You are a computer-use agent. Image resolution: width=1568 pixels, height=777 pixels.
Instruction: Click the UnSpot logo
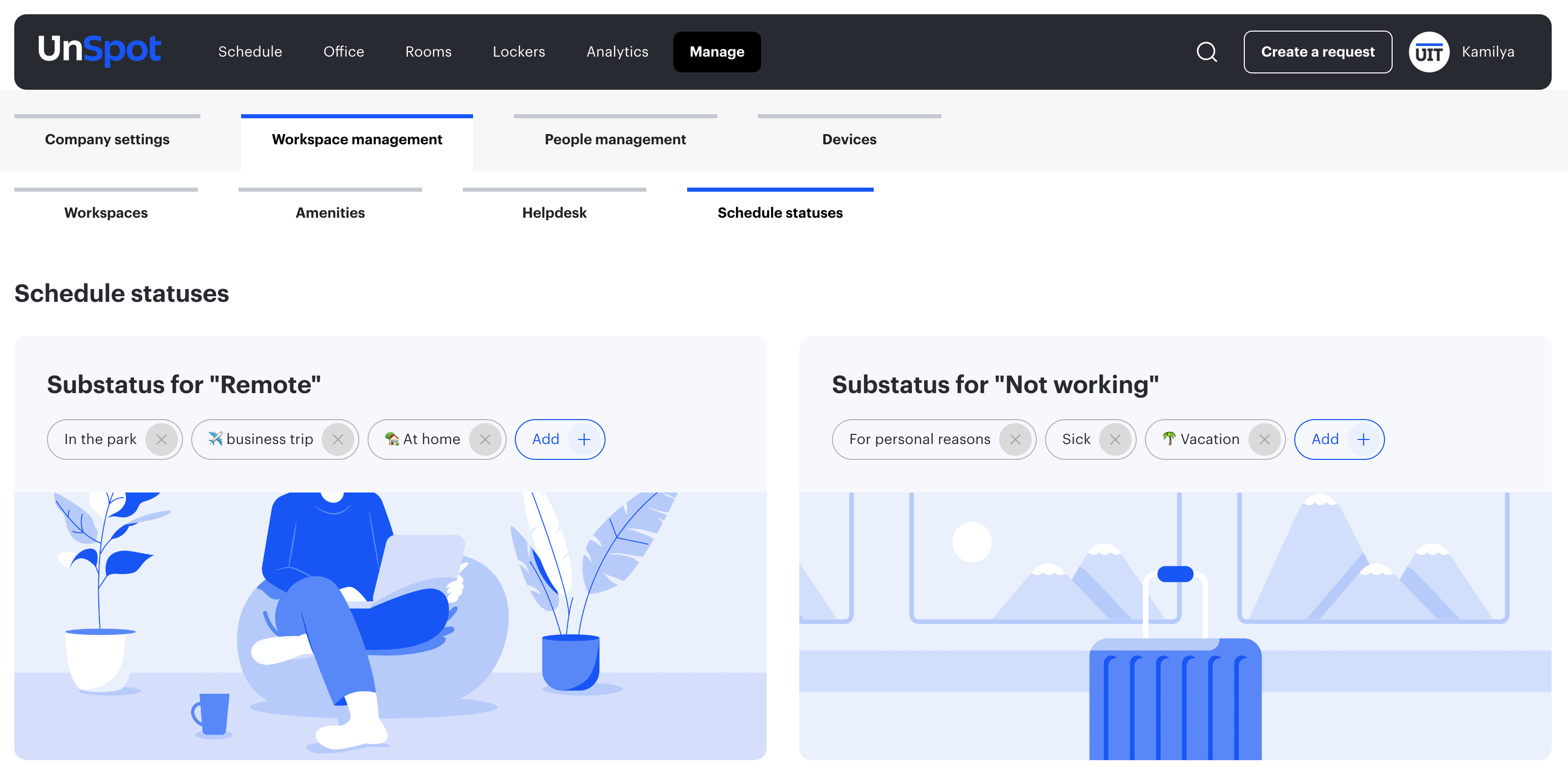point(100,50)
